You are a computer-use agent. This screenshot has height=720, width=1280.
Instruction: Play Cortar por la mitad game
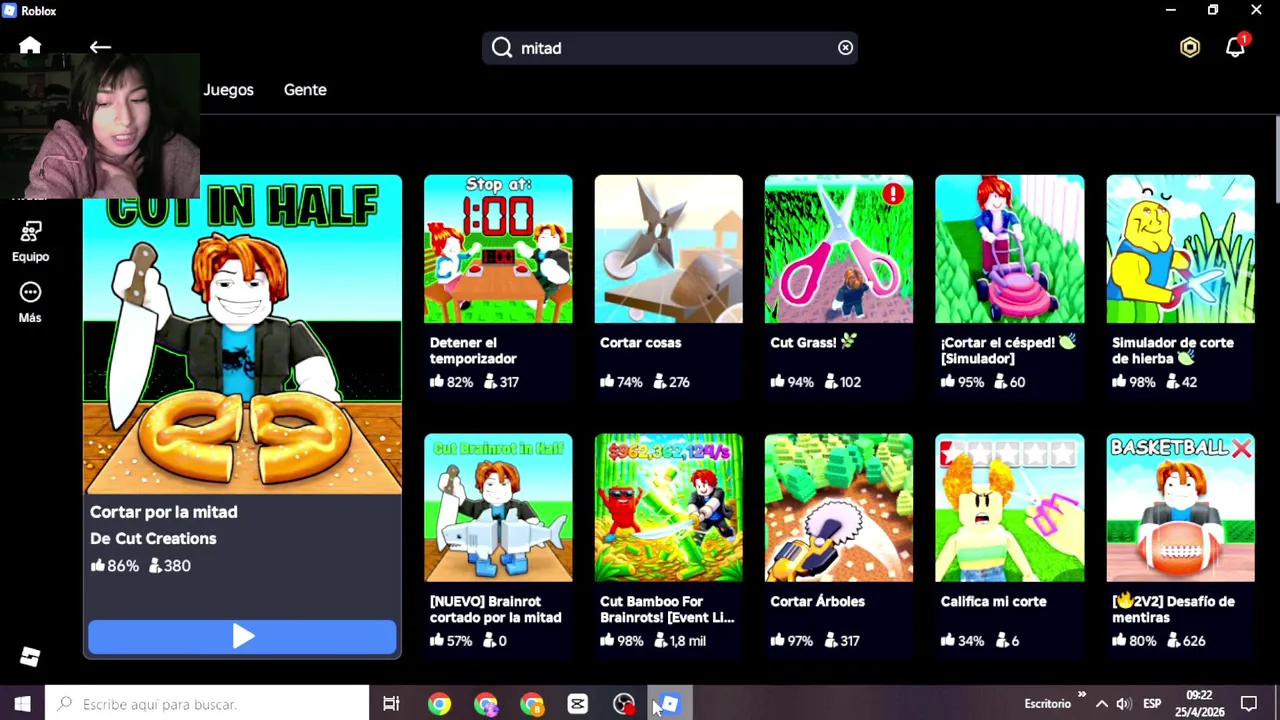pyautogui.click(x=242, y=637)
